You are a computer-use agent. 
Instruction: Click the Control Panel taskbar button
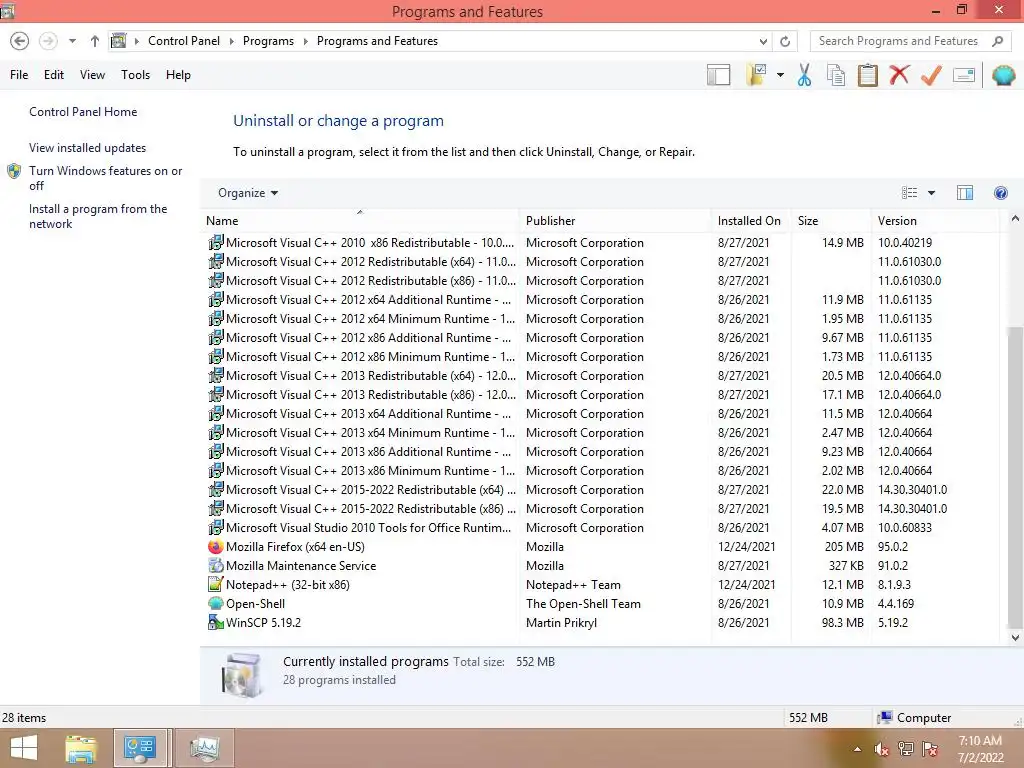pos(140,748)
